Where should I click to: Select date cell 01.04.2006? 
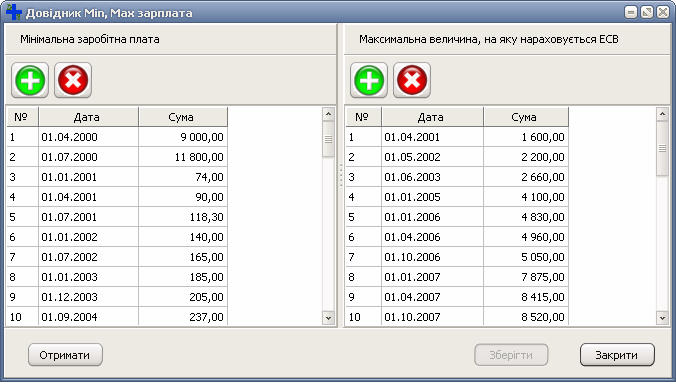click(x=432, y=237)
